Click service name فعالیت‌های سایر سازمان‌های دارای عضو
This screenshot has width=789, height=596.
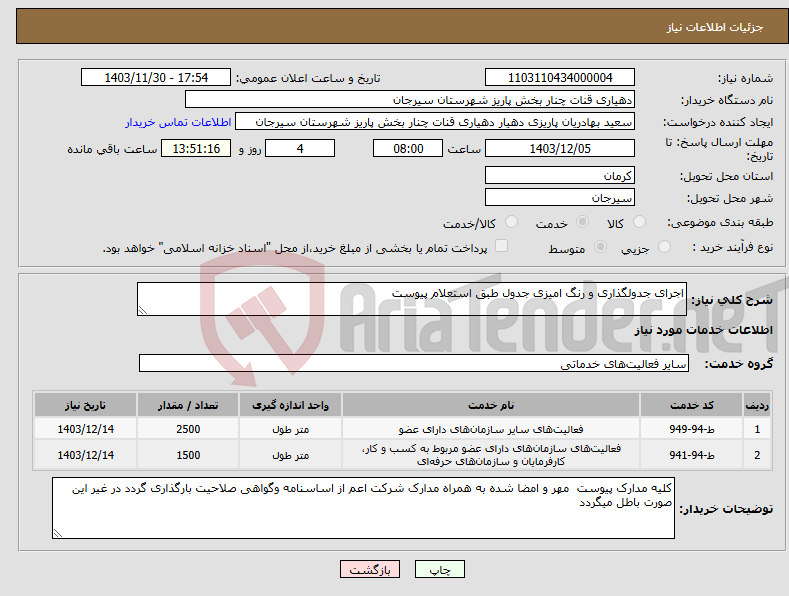click(x=491, y=429)
